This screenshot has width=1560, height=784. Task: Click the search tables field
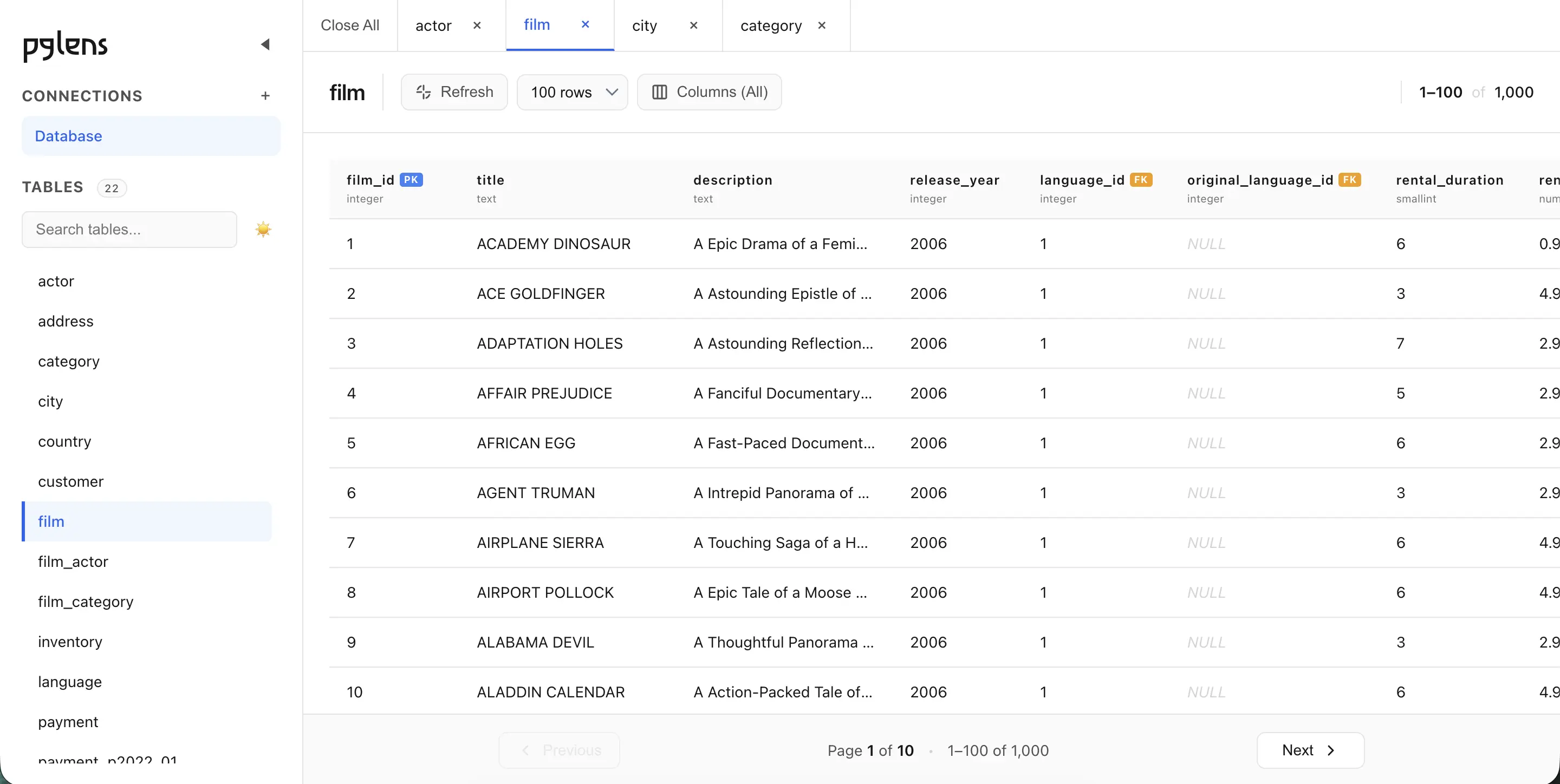click(x=128, y=230)
